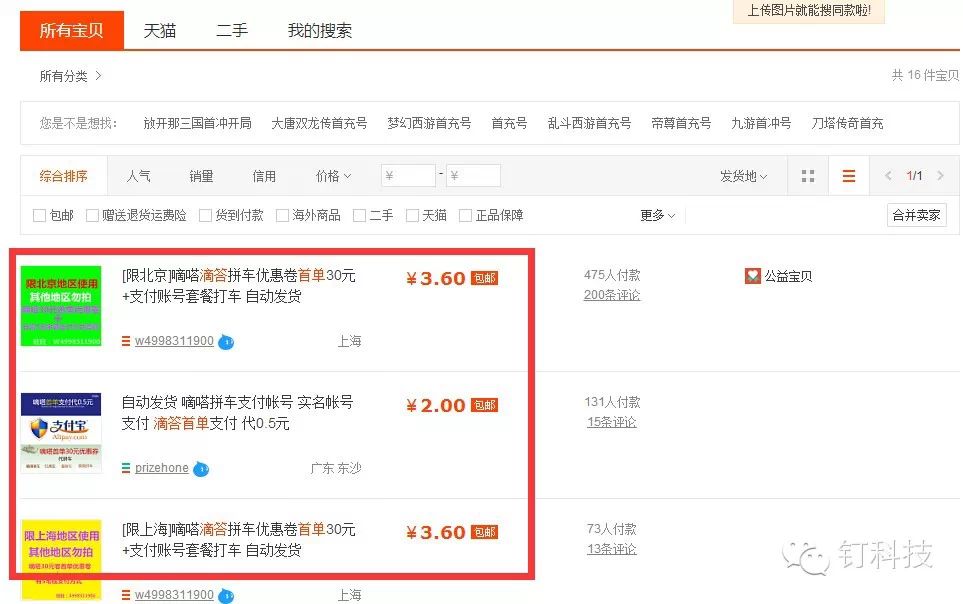The image size is (963, 604).
Task: Click the ¥2.00 price
Action: point(436,406)
